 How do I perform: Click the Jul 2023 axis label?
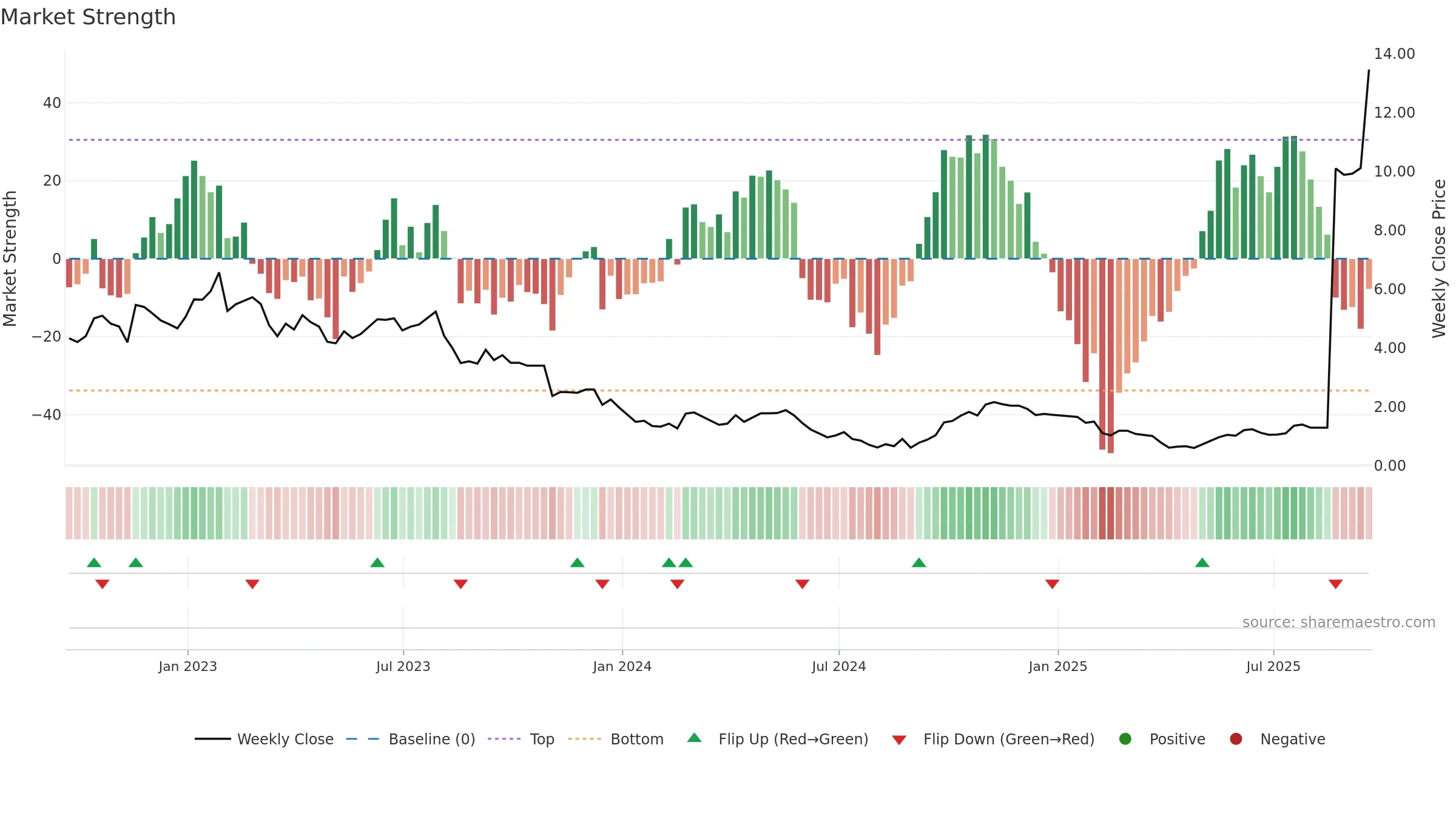[403, 666]
